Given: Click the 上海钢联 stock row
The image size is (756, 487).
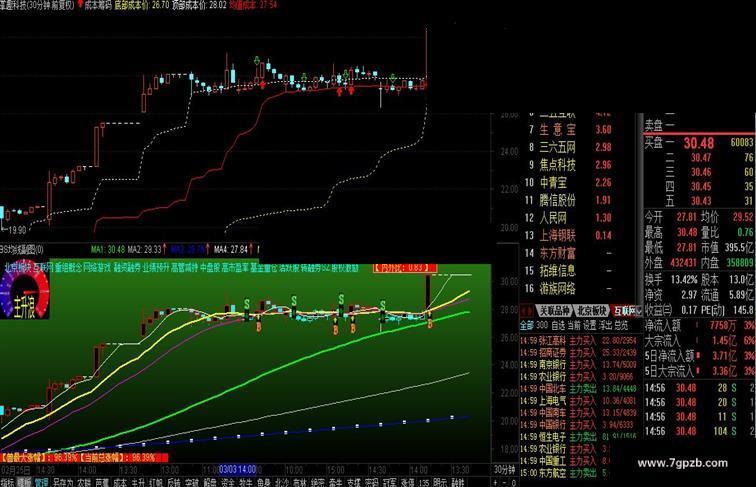Looking at the screenshot, I should (x=569, y=235).
